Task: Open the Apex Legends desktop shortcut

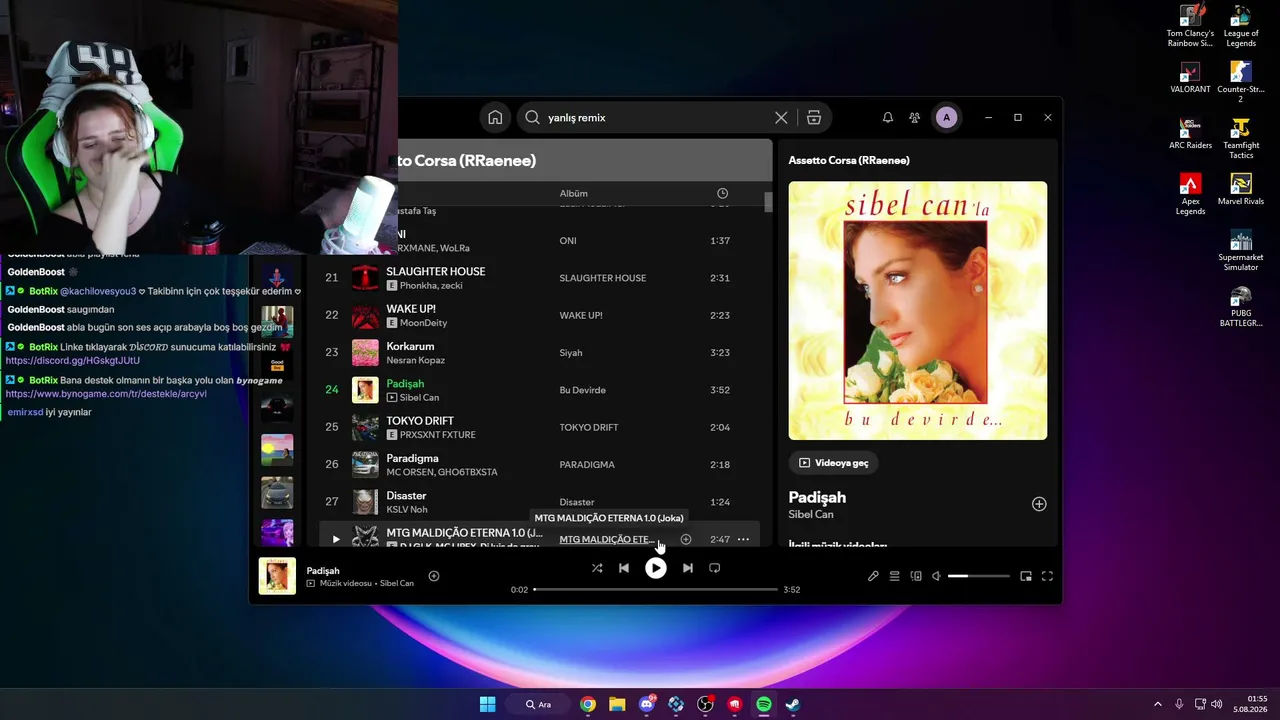Action: (x=1190, y=195)
